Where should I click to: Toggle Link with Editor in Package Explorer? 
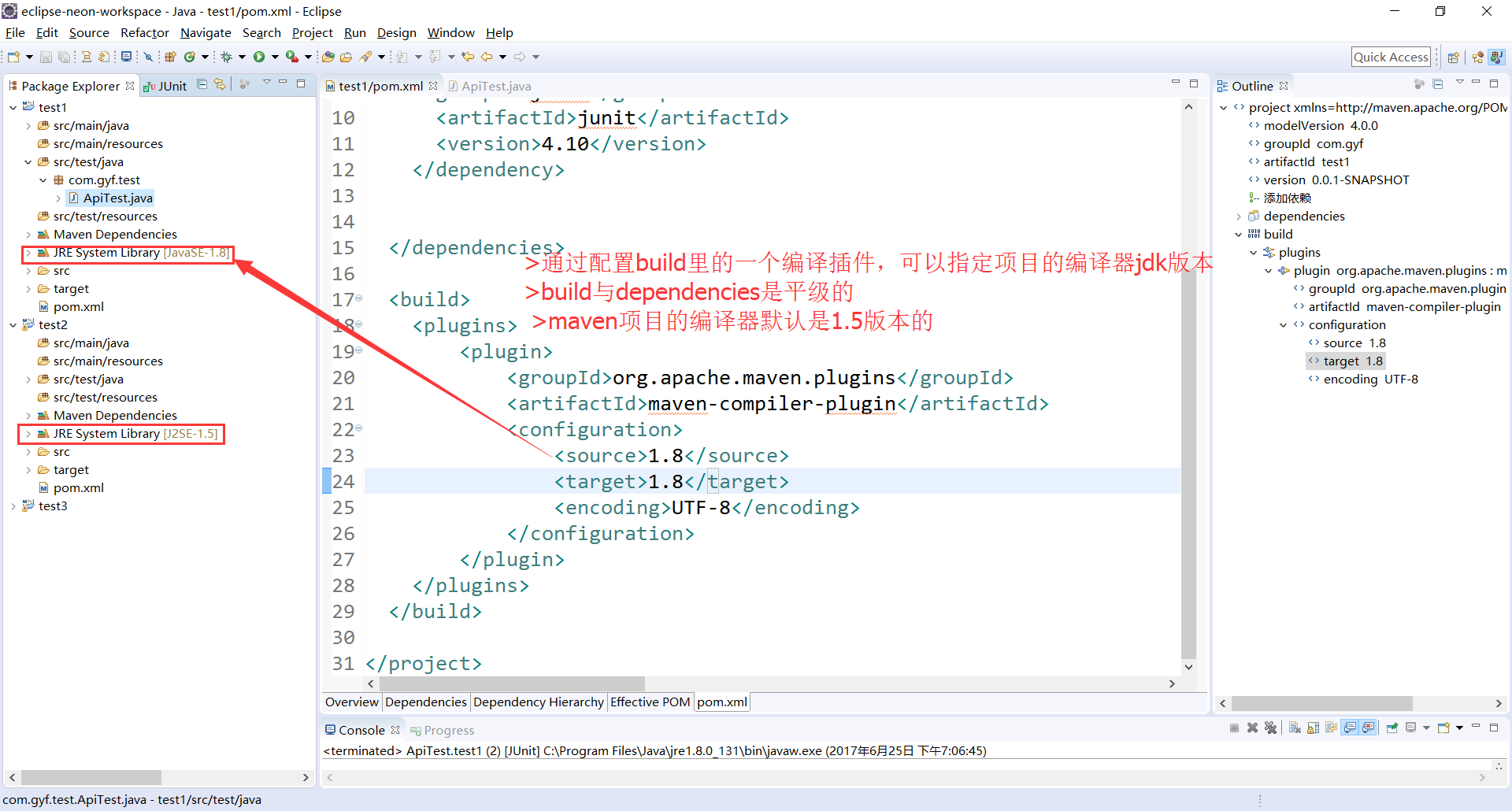[220, 84]
